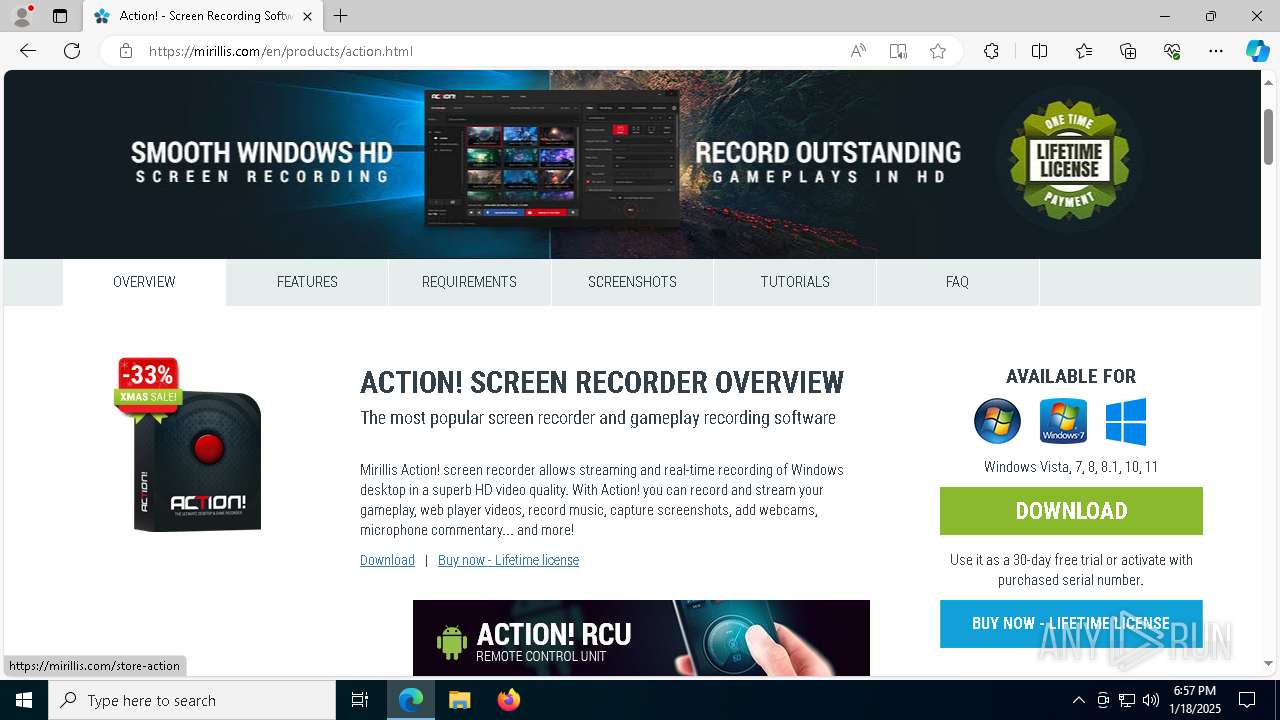Open the FAQ tab

pyautogui.click(x=957, y=282)
